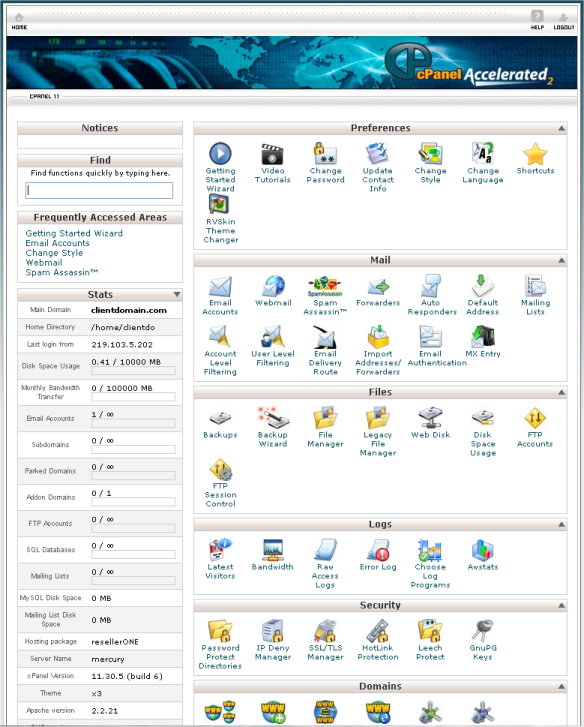Viewport: 584px width, 727px height.
Task: Click Change Style link in Frequently Accessed
Action: (x=54, y=253)
